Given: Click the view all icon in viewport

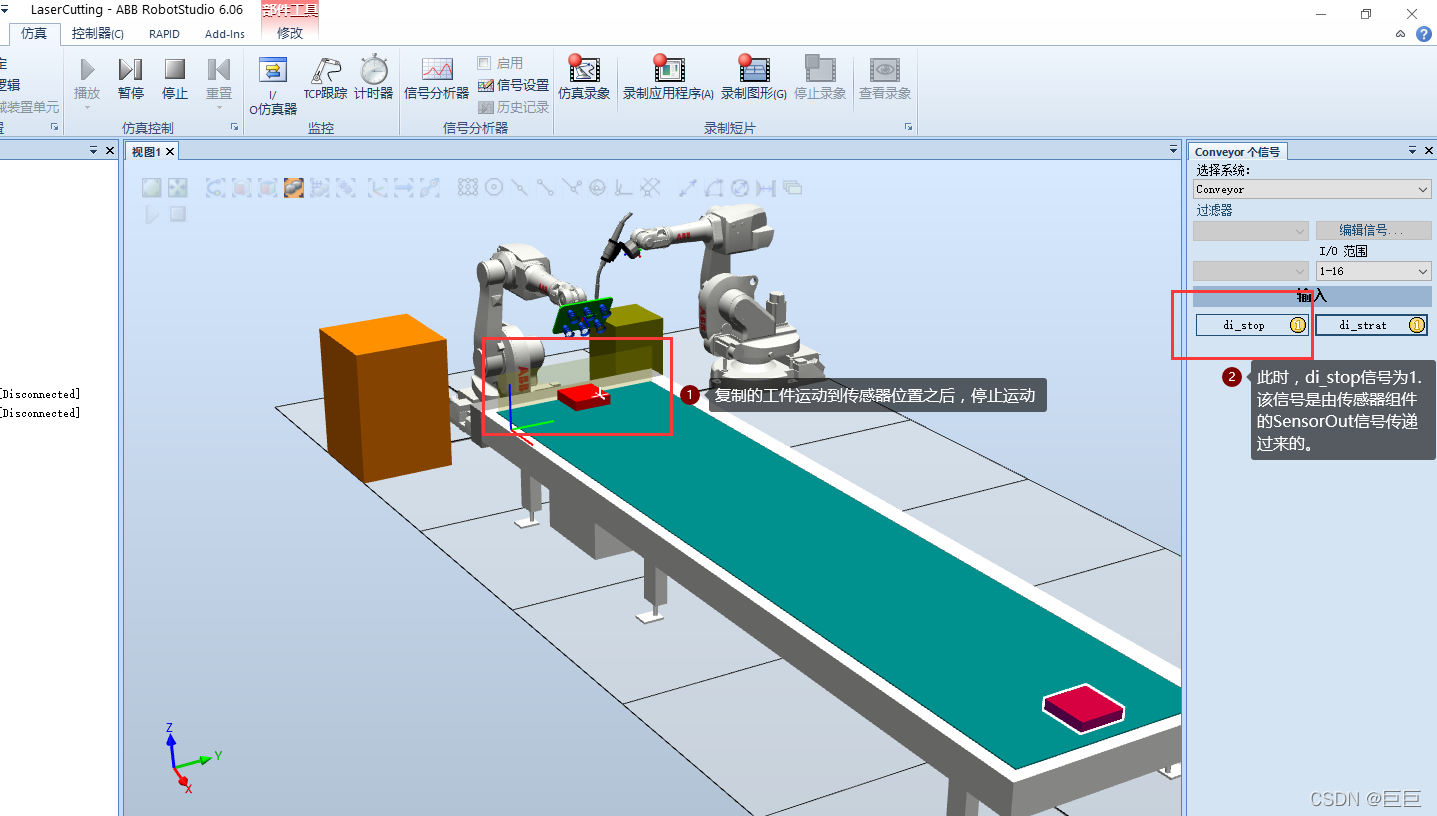Looking at the screenshot, I should coord(151,187).
